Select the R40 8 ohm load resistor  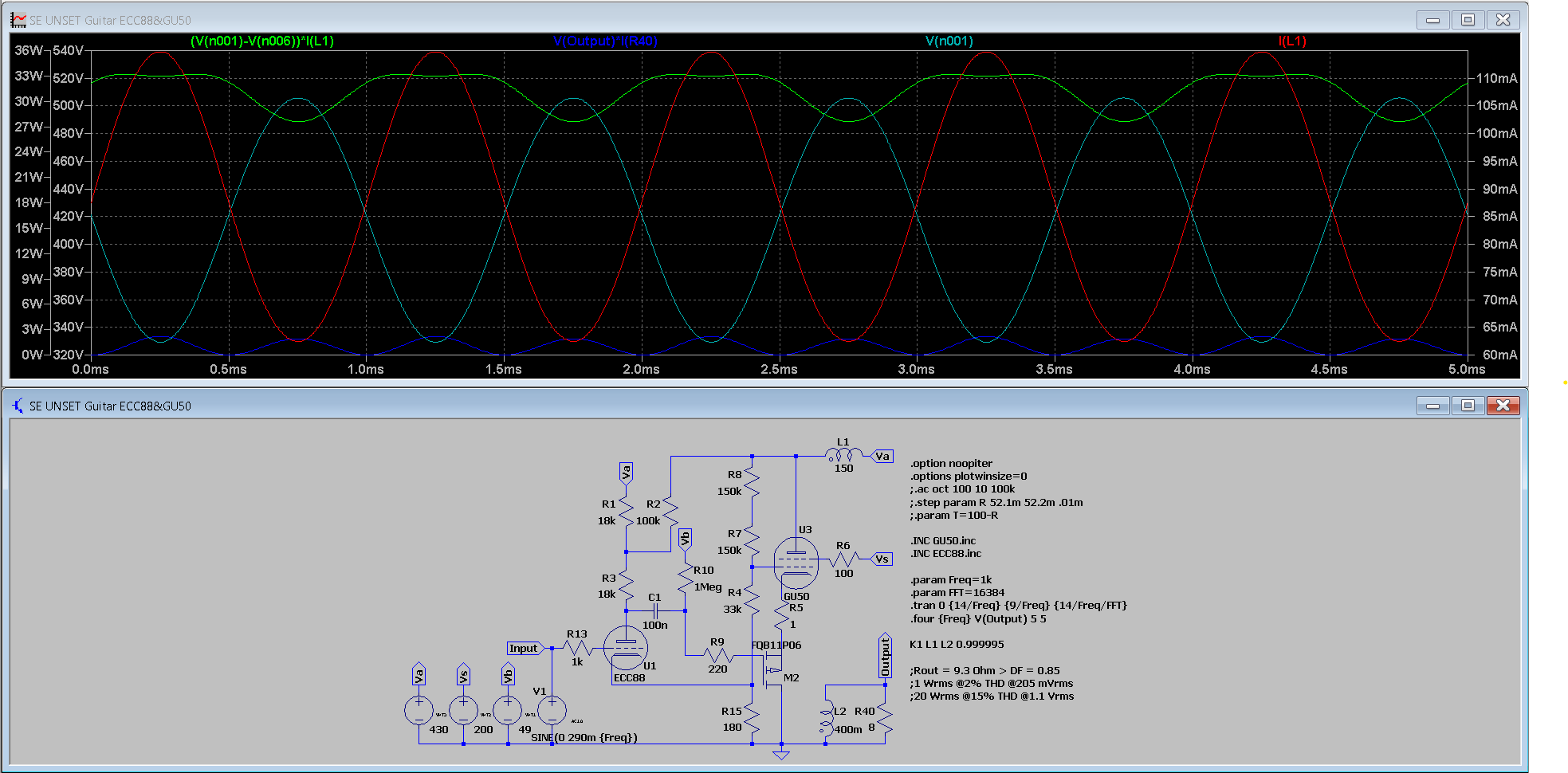tap(885, 719)
